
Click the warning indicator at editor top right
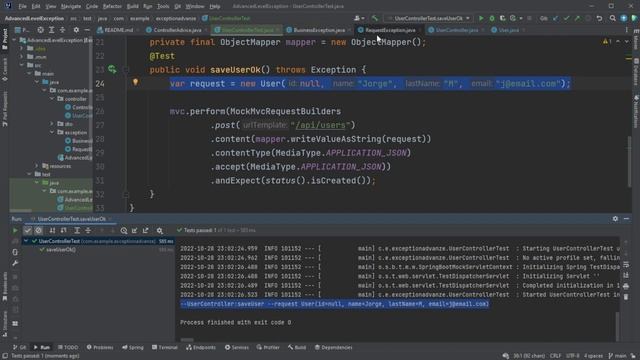coord(607,42)
